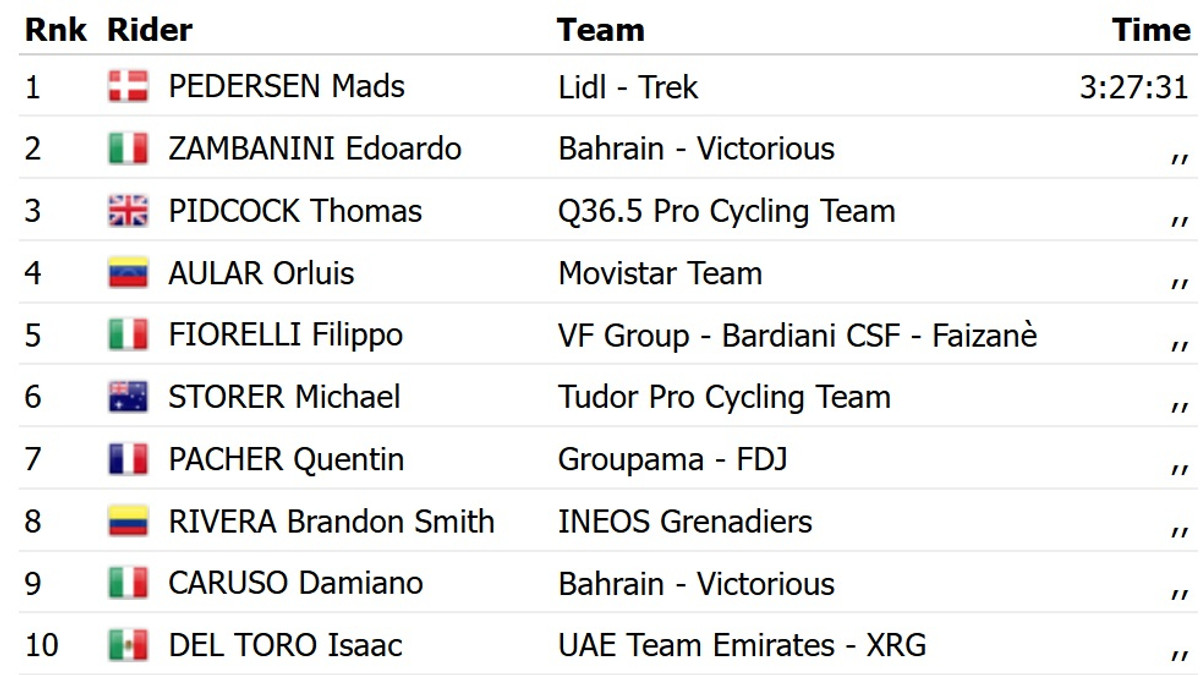Click the winning time 3:27:31

[x=1134, y=87]
